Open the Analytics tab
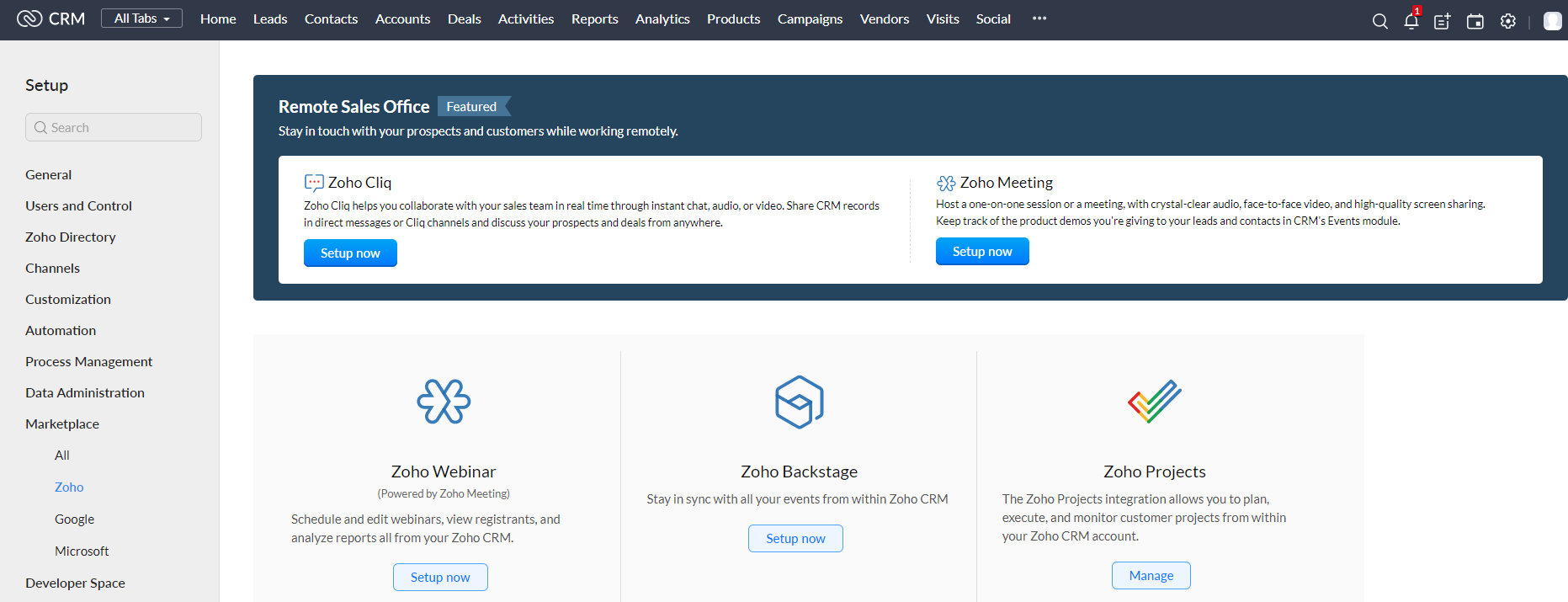 662,19
